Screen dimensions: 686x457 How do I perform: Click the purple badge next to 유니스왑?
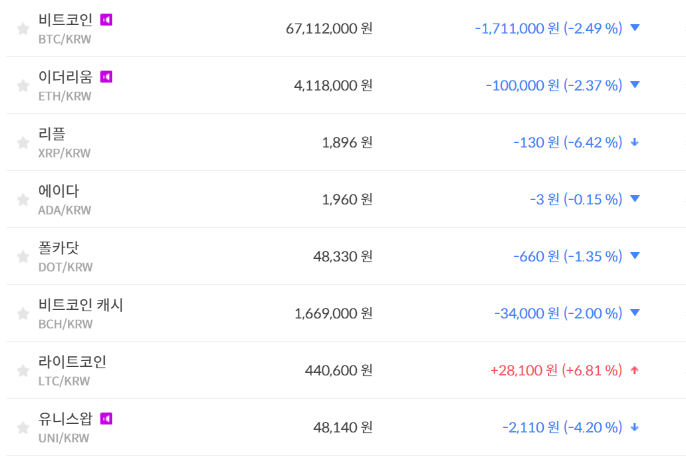[106, 418]
